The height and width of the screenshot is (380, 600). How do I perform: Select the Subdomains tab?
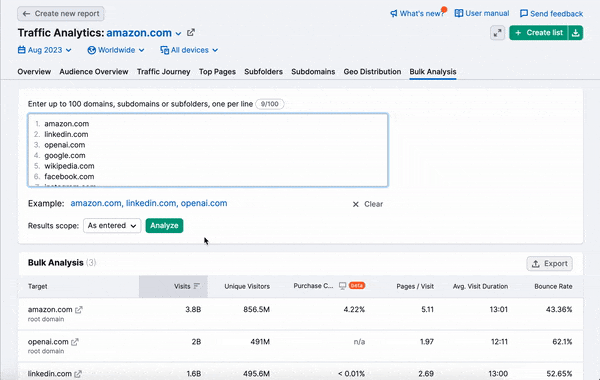coord(313,72)
